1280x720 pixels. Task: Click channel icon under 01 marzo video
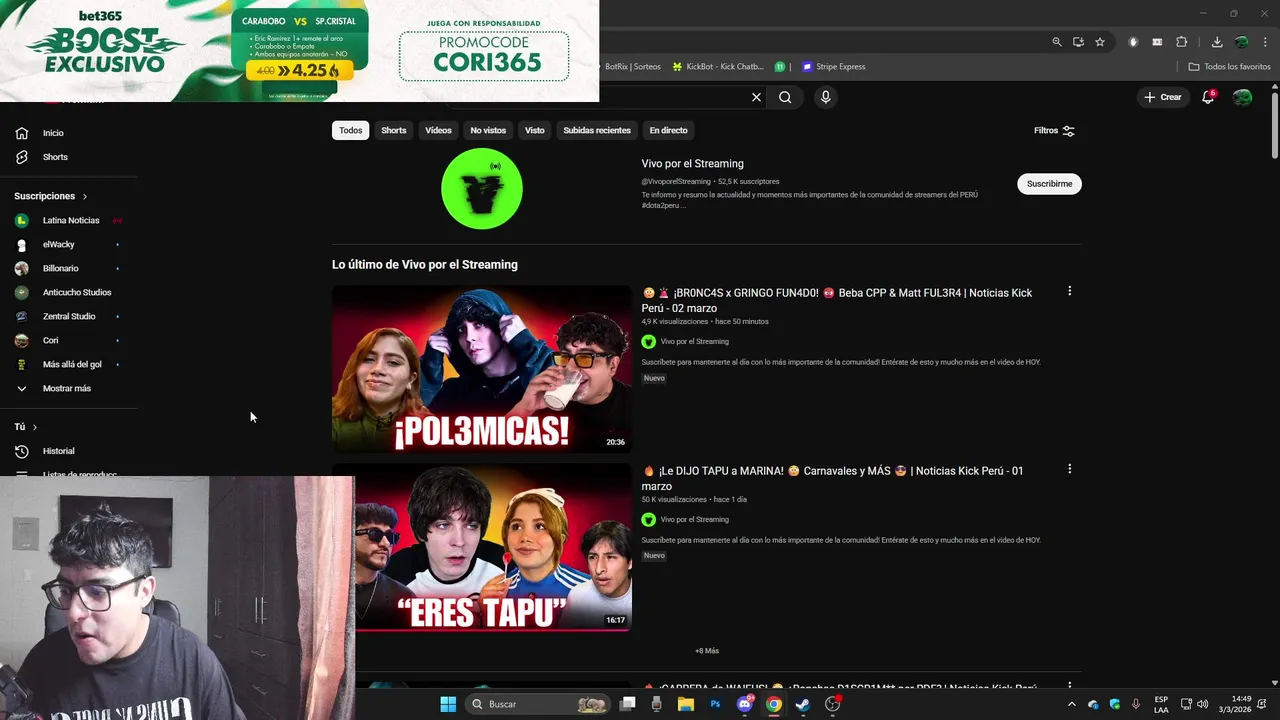pyautogui.click(x=648, y=520)
